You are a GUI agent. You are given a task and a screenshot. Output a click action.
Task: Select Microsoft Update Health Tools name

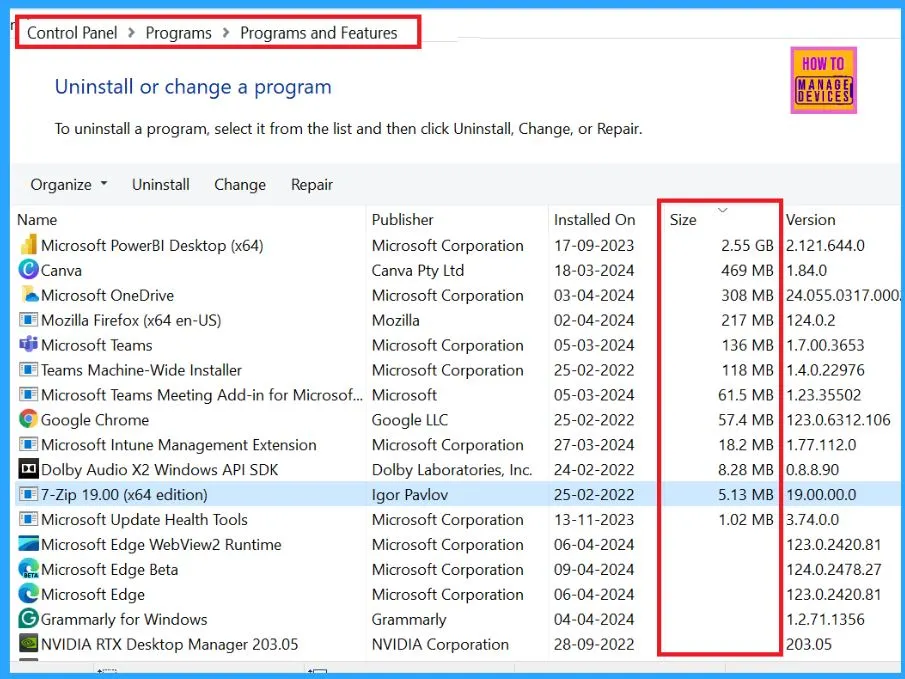(144, 519)
